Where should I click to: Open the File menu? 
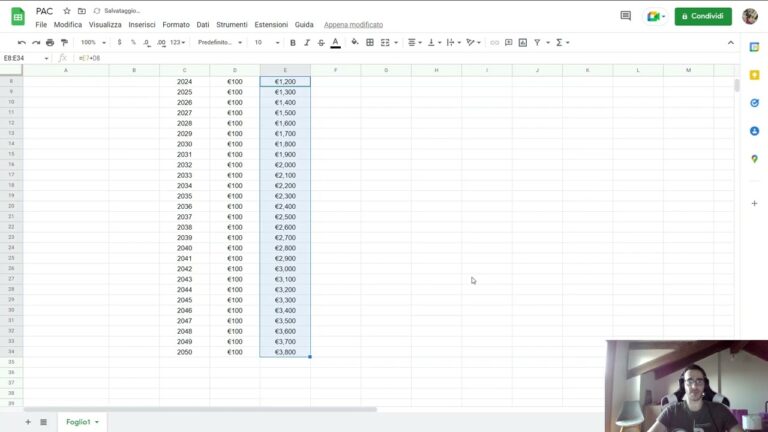(41, 24)
